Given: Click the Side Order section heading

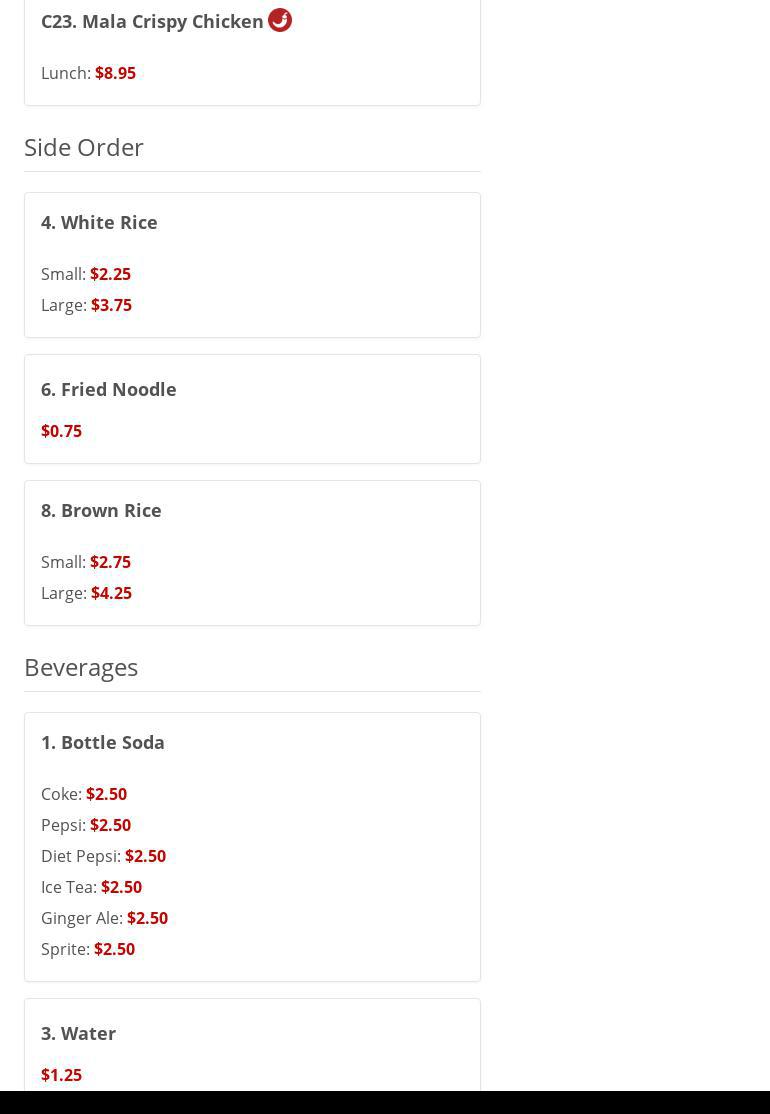Looking at the screenshot, I should pos(84,147).
